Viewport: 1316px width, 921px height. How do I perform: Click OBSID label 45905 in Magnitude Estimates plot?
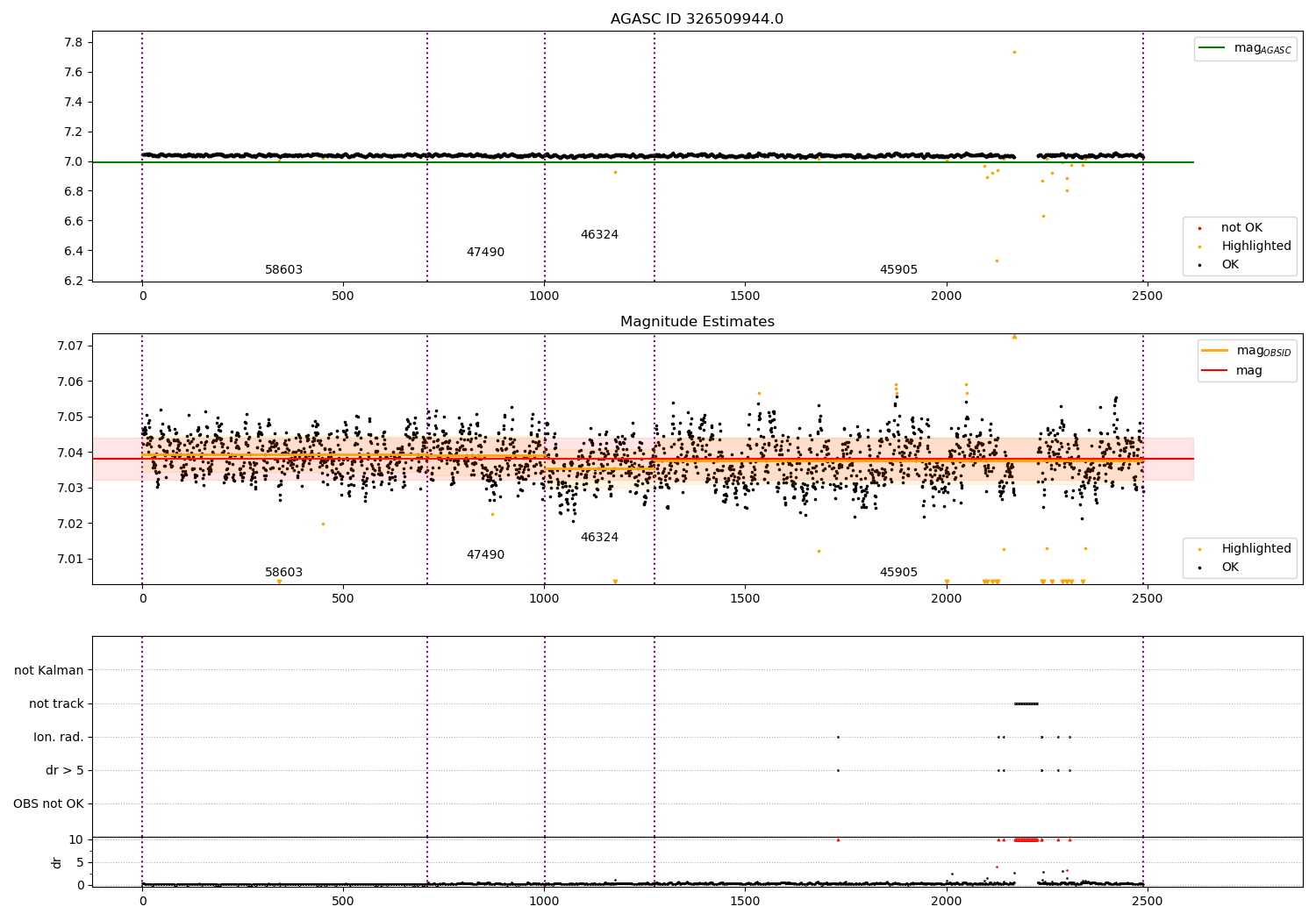pos(898,573)
